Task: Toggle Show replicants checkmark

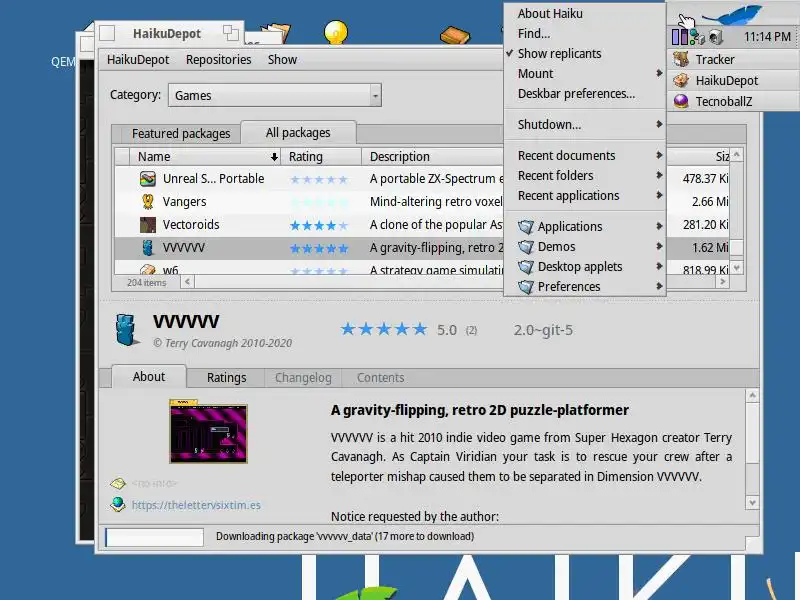Action: [x=510, y=53]
